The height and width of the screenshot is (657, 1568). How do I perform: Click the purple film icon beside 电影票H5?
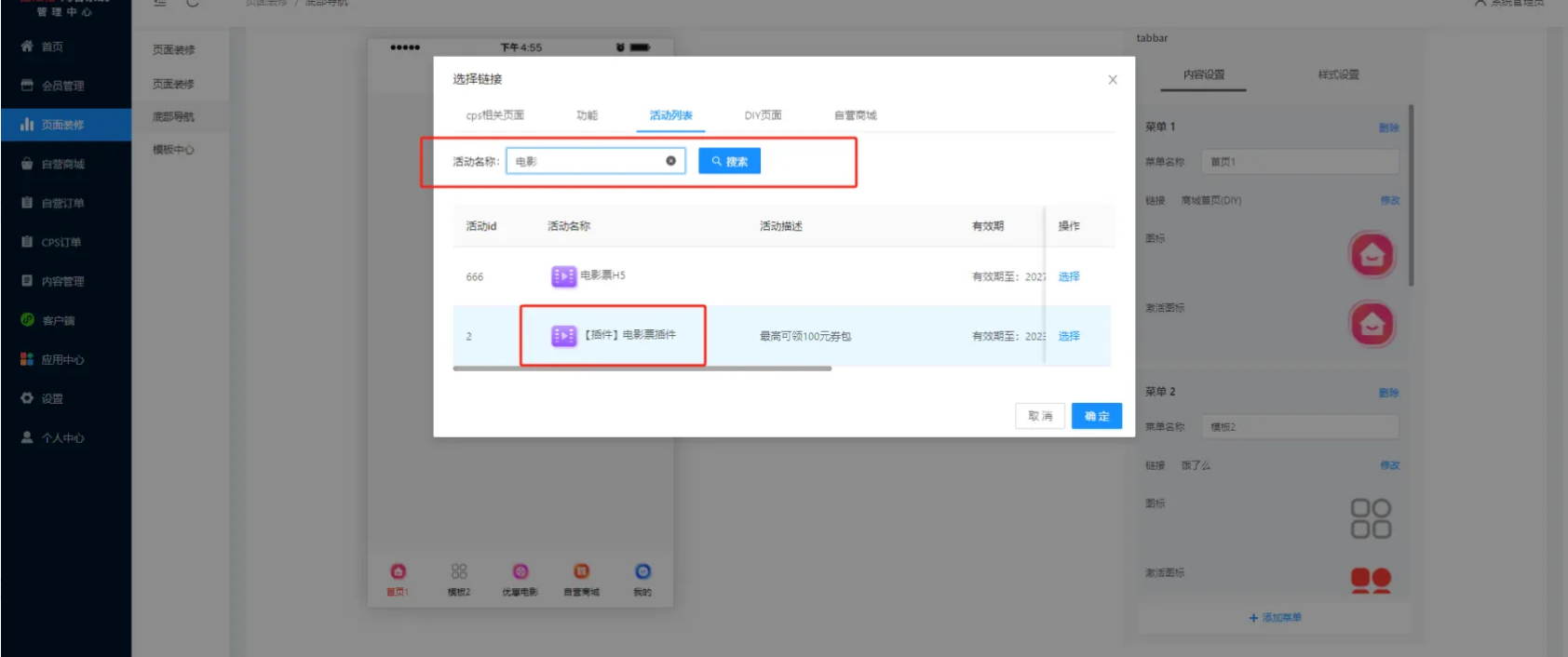(x=563, y=275)
